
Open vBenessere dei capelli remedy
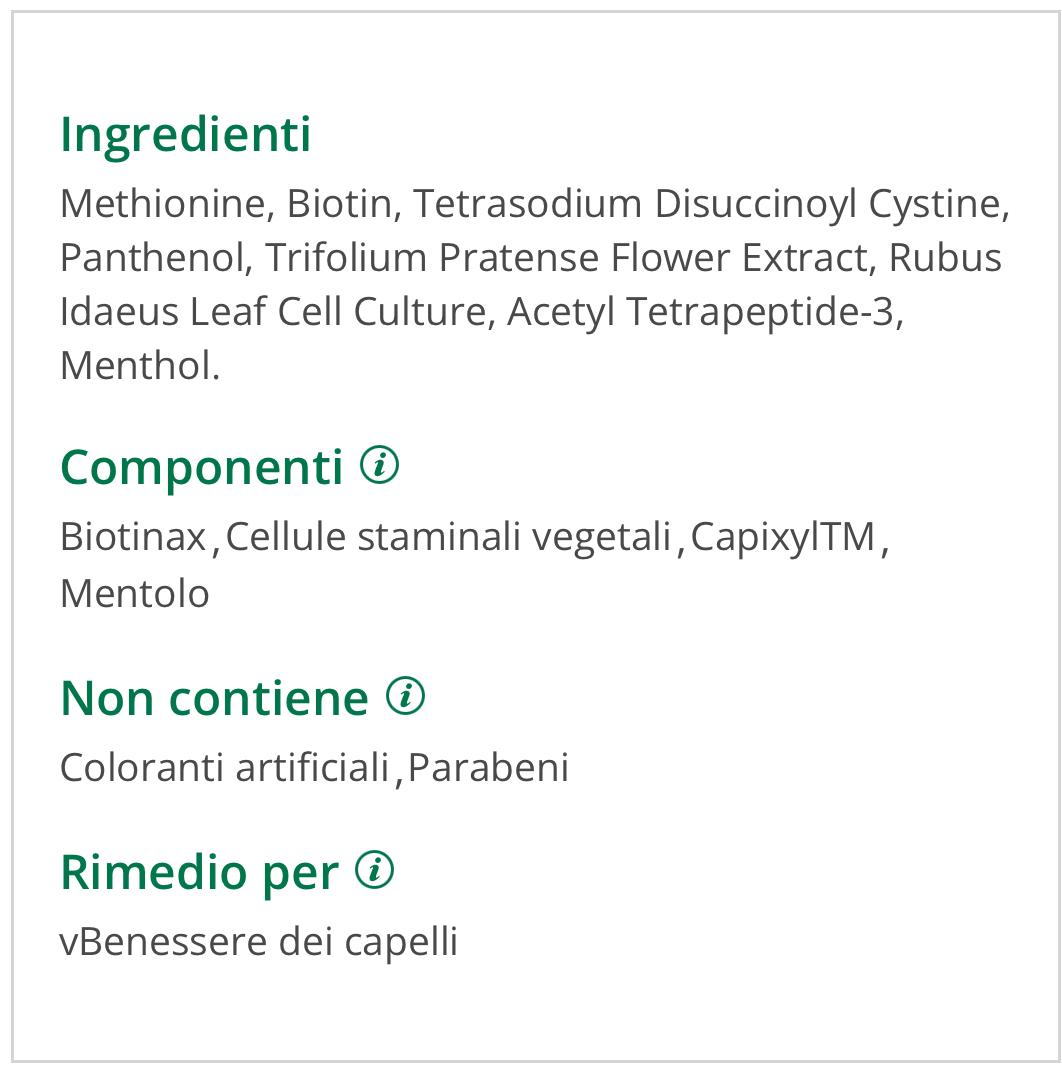(259, 942)
